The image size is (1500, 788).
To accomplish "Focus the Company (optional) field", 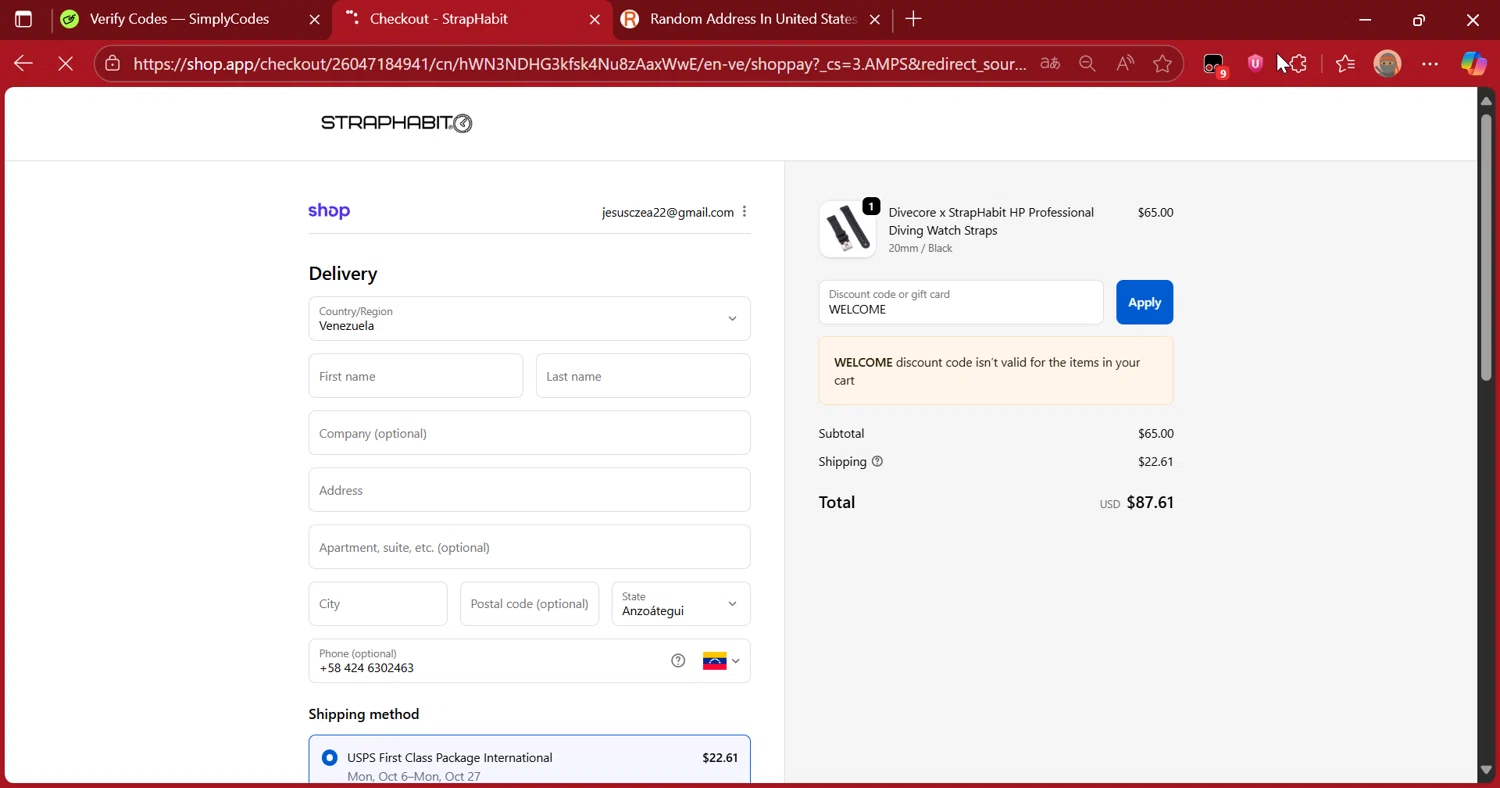I will [x=529, y=433].
